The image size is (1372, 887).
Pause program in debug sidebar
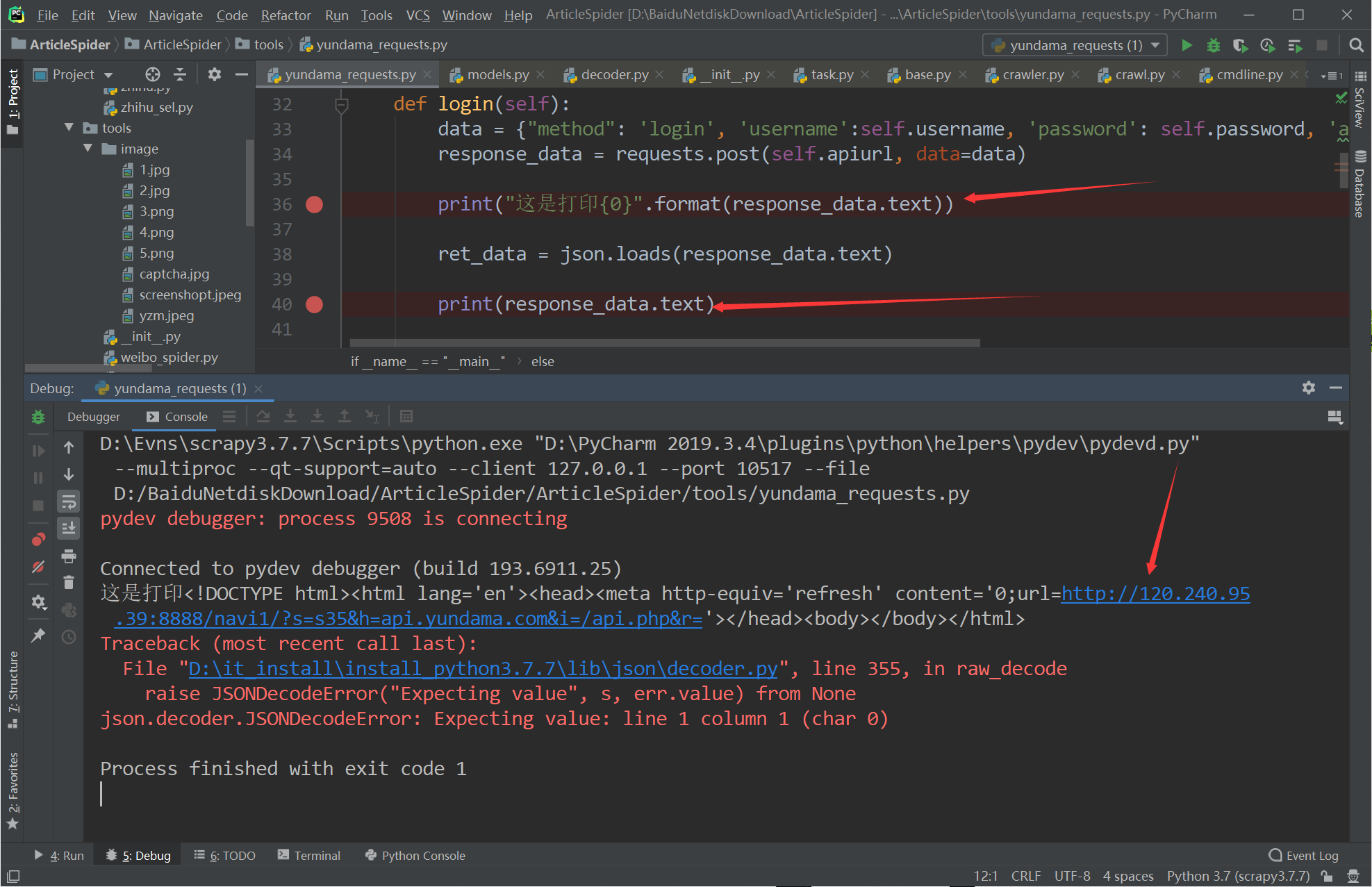click(x=38, y=478)
